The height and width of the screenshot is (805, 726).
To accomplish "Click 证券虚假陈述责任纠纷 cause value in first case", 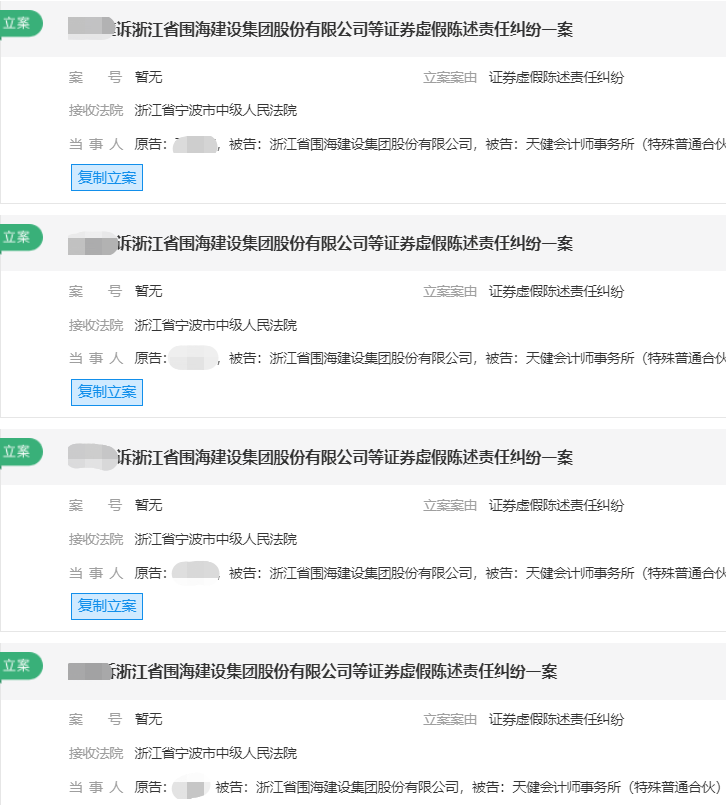I will [x=556, y=78].
